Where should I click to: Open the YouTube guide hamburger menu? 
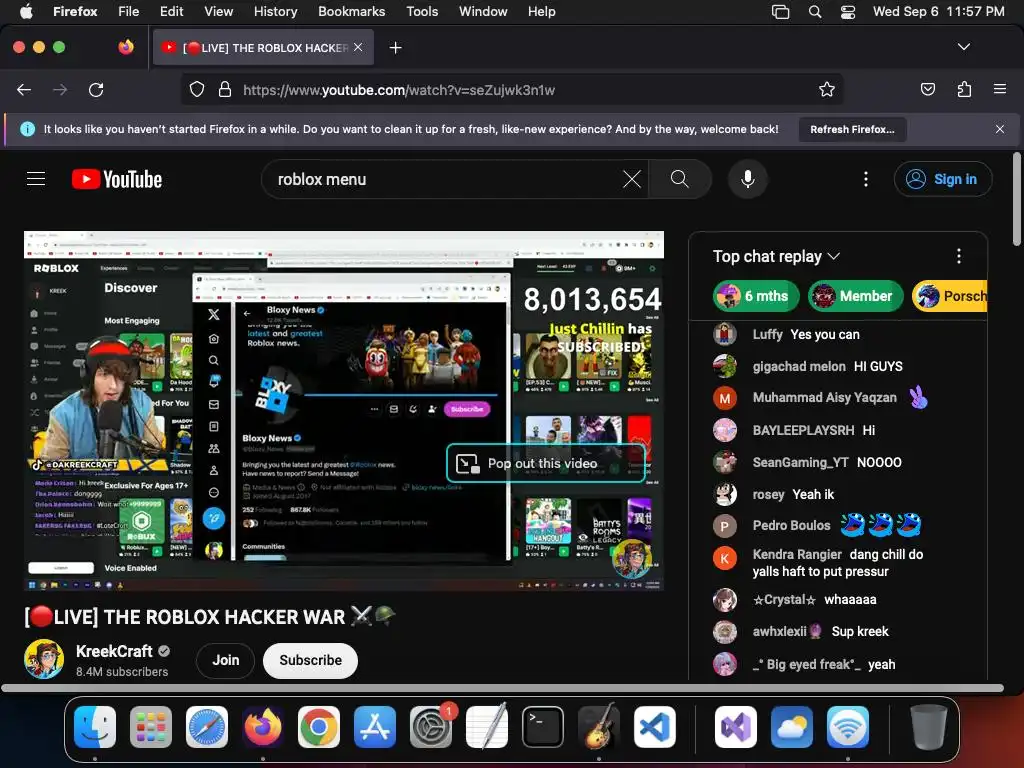click(x=36, y=178)
